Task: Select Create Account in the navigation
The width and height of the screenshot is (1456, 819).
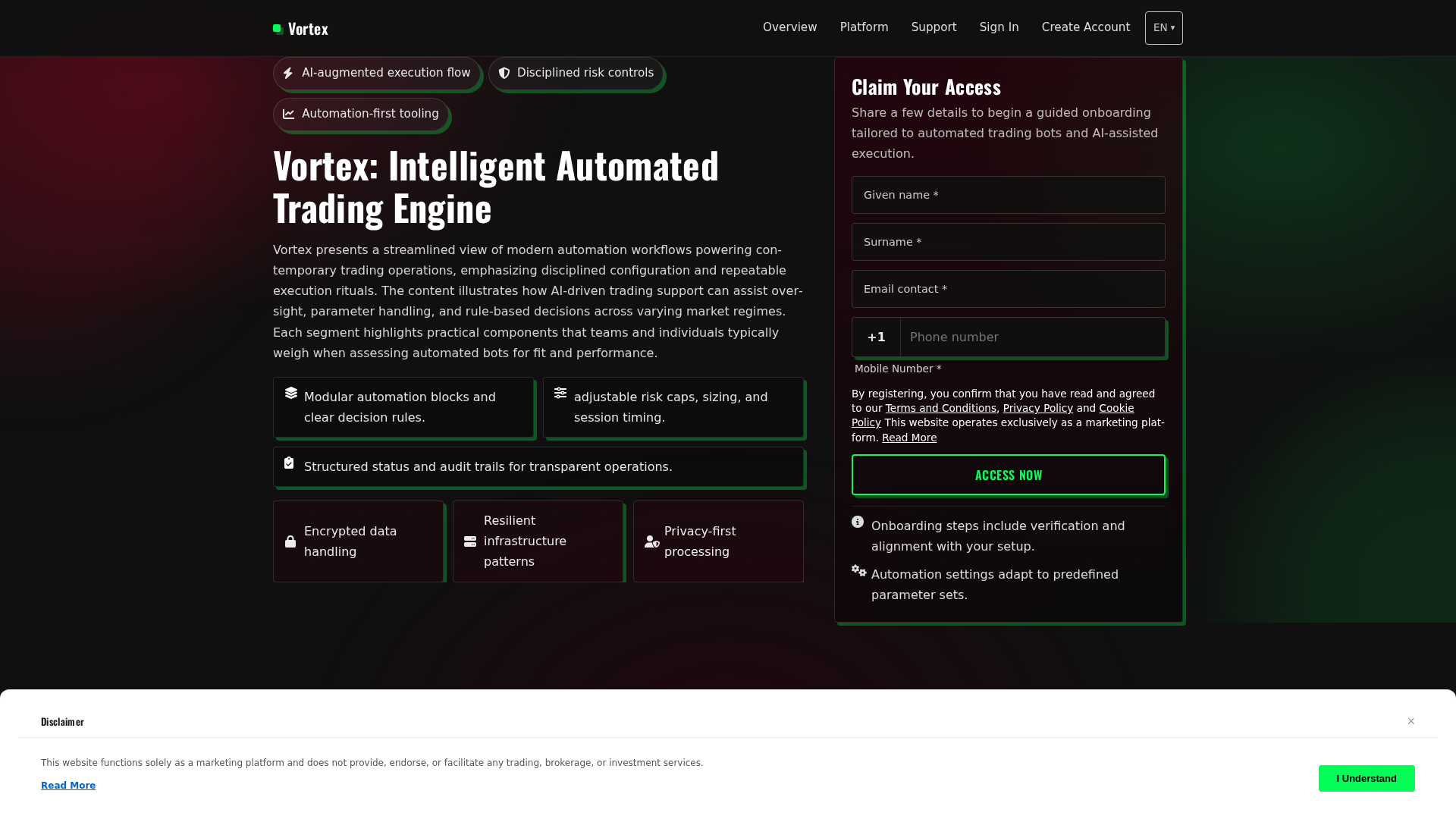Action: [1086, 27]
